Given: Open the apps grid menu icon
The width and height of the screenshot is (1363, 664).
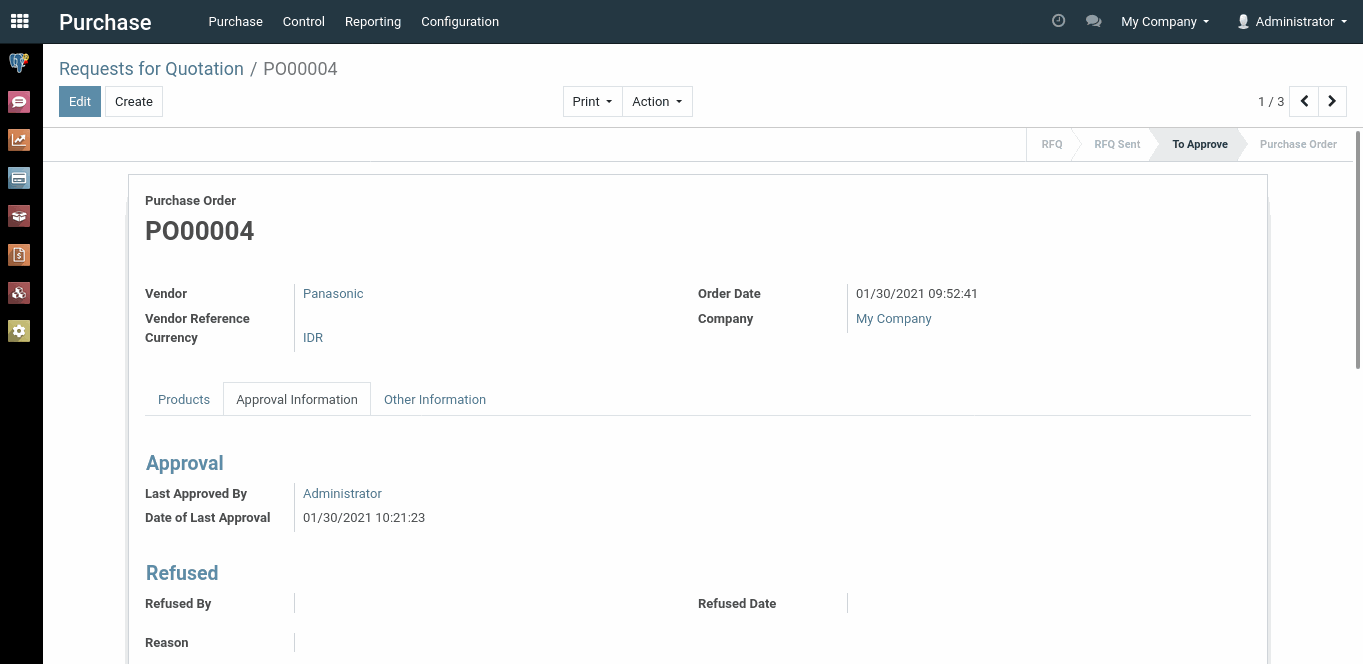Looking at the screenshot, I should [20, 21].
